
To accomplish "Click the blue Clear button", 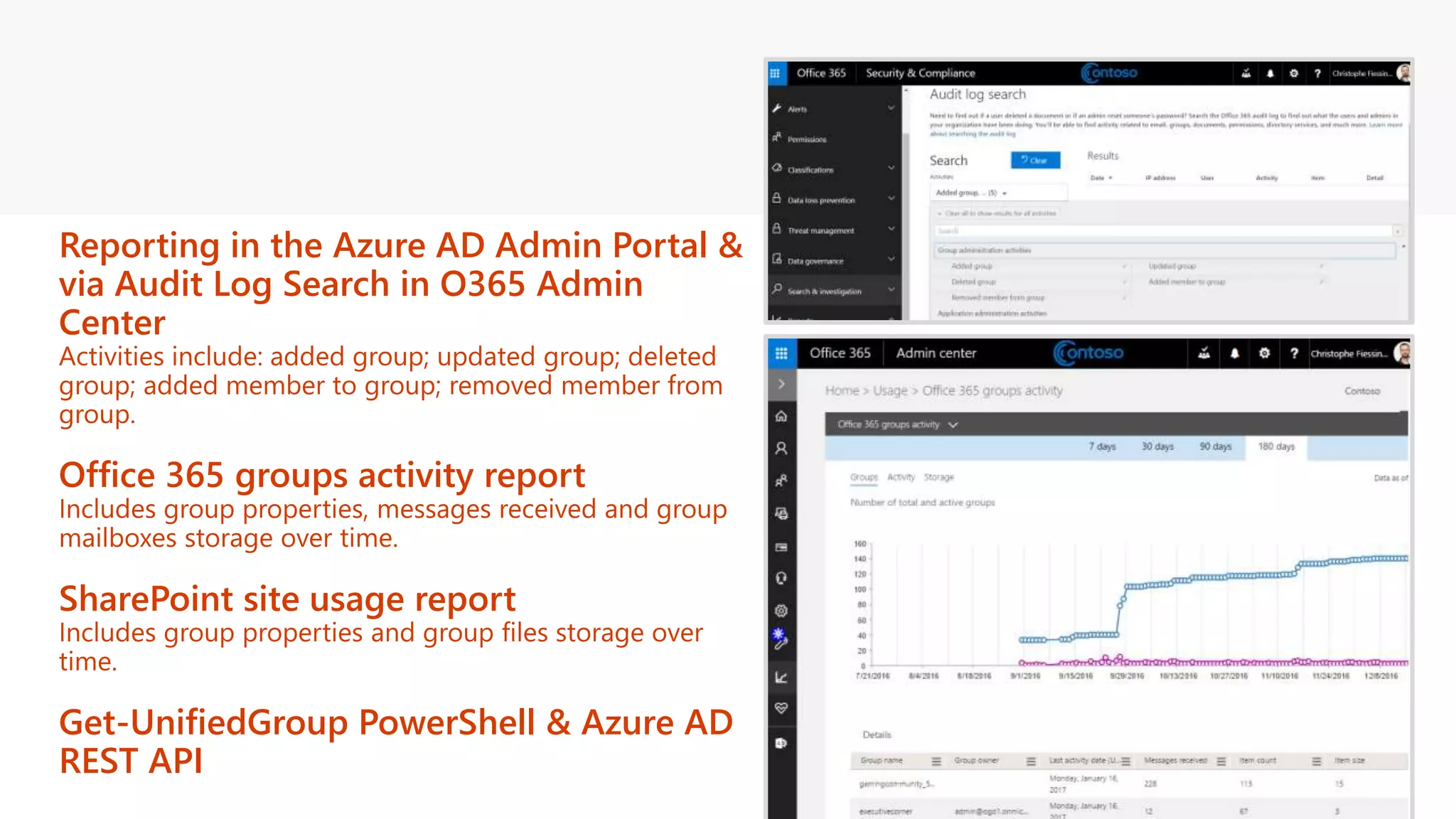I will [1035, 160].
